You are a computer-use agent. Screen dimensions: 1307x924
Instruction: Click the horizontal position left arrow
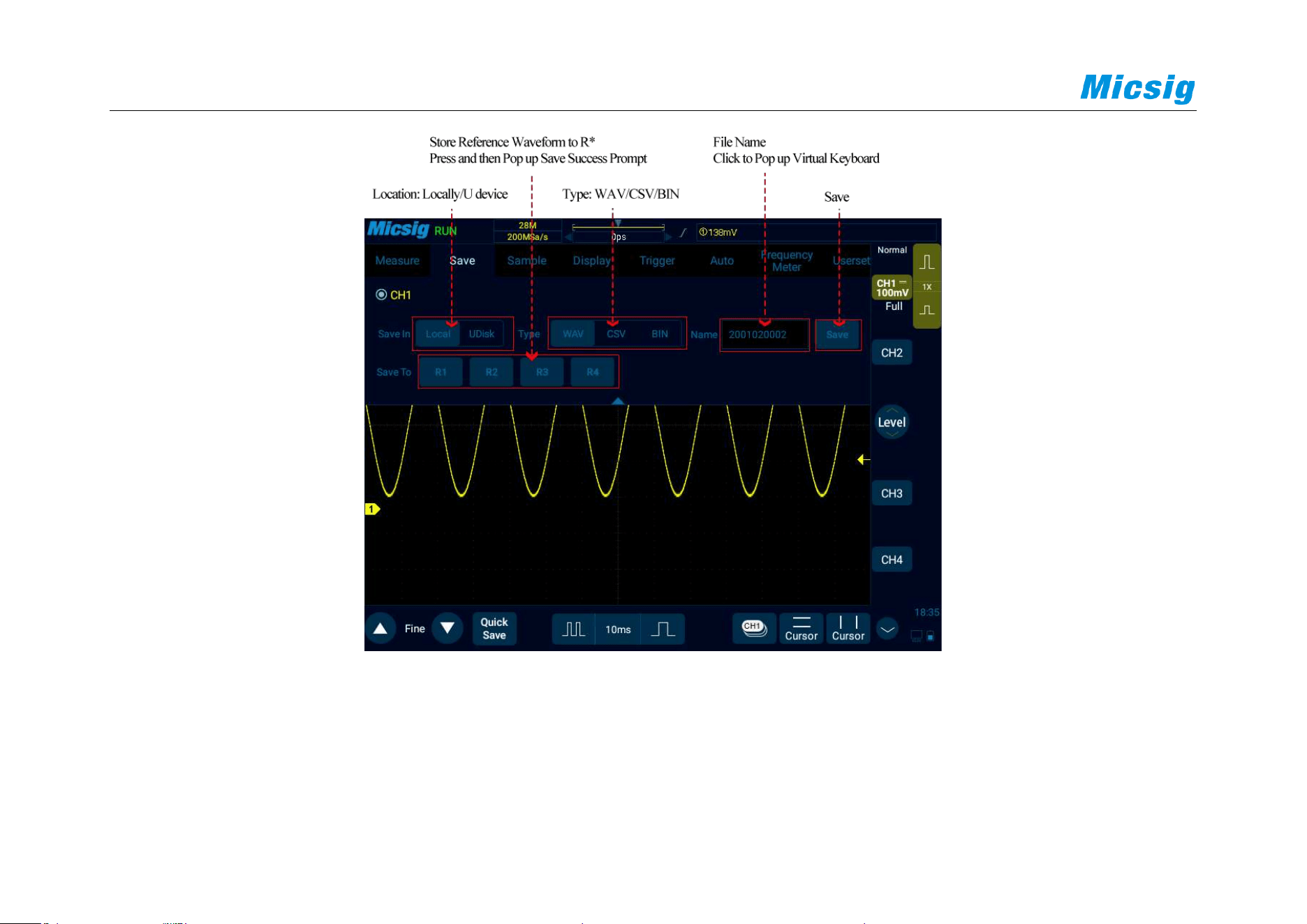[568, 237]
